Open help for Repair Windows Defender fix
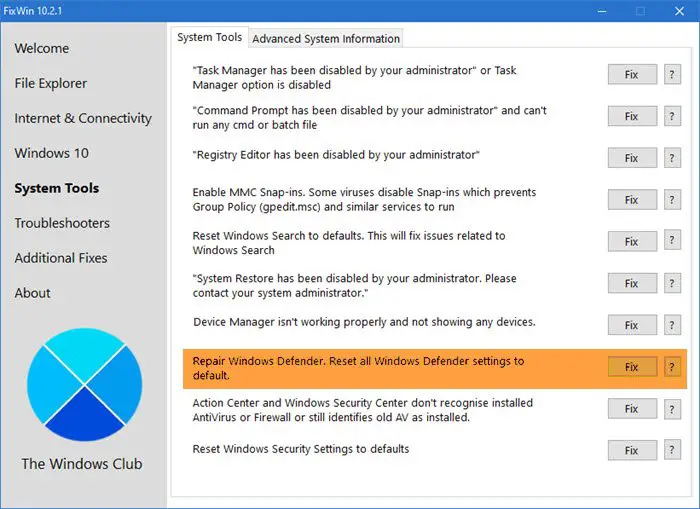This screenshot has width=700, height=509. pyautogui.click(x=672, y=367)
